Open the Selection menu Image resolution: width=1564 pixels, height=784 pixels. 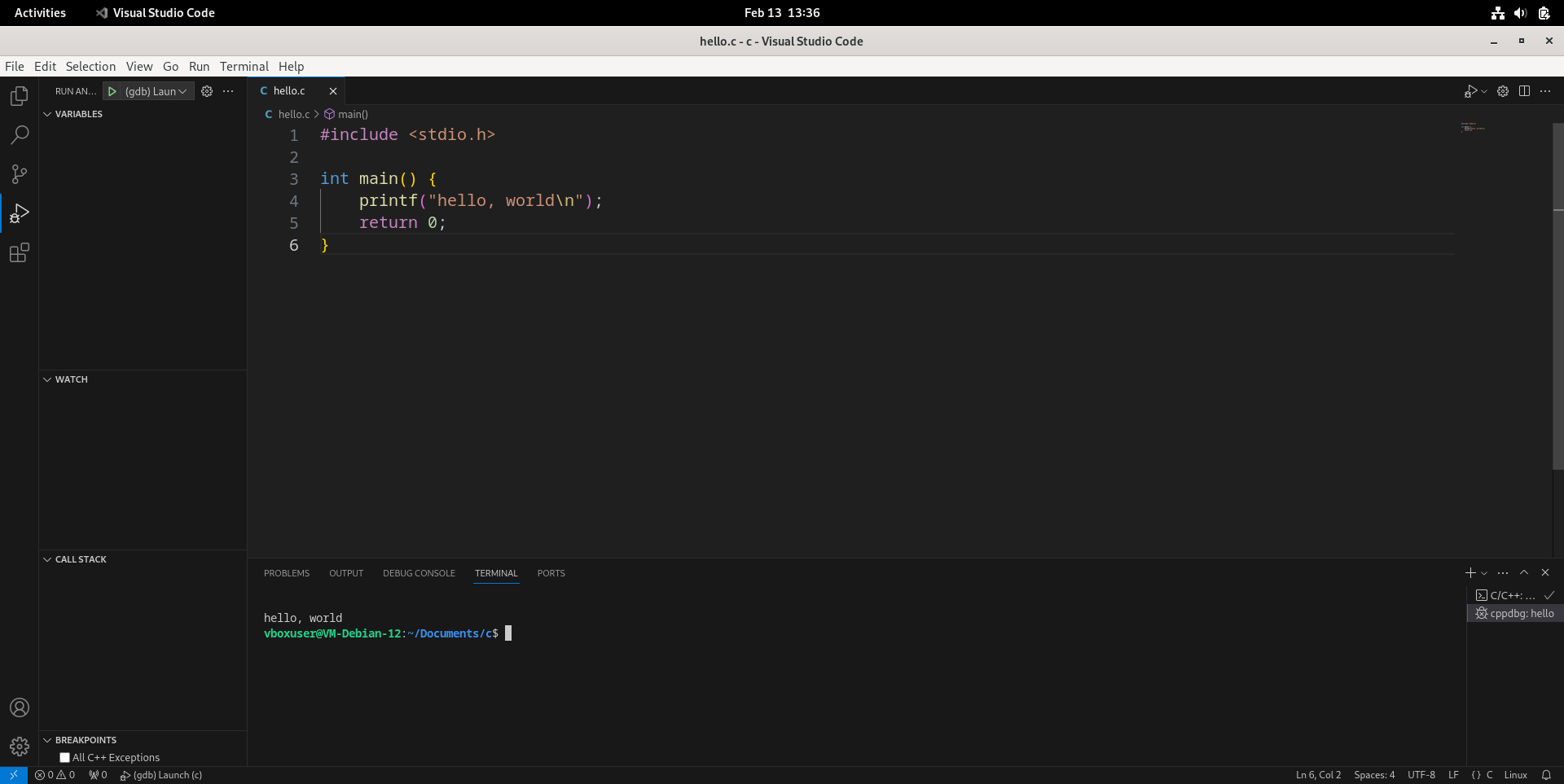pos(90,67)
